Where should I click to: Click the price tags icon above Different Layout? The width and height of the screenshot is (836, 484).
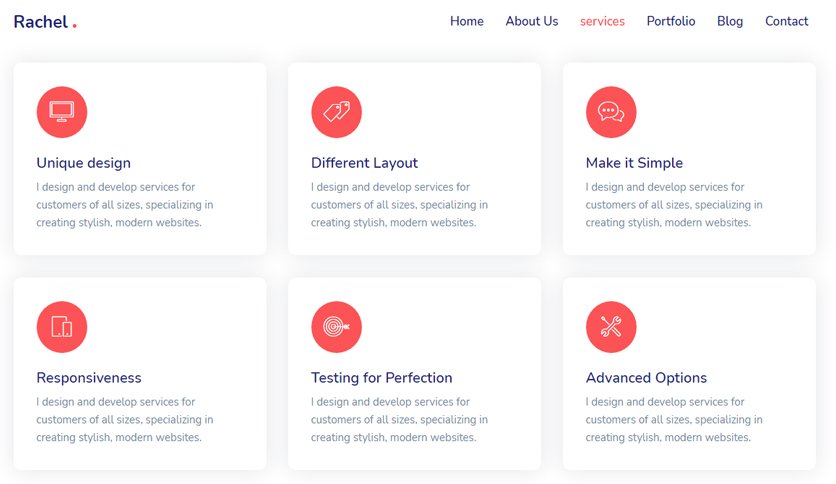(x=336, y=112)
